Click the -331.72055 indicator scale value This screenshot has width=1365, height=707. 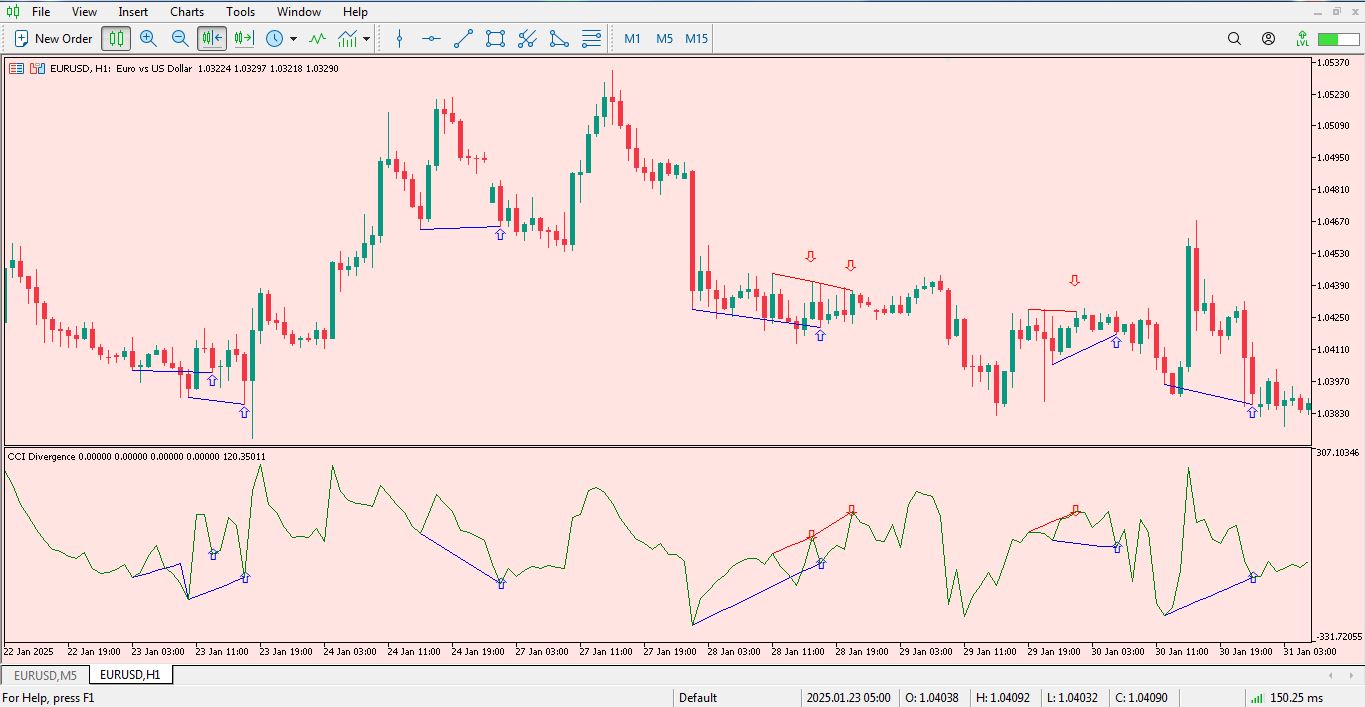click(x=1338, y=636)
